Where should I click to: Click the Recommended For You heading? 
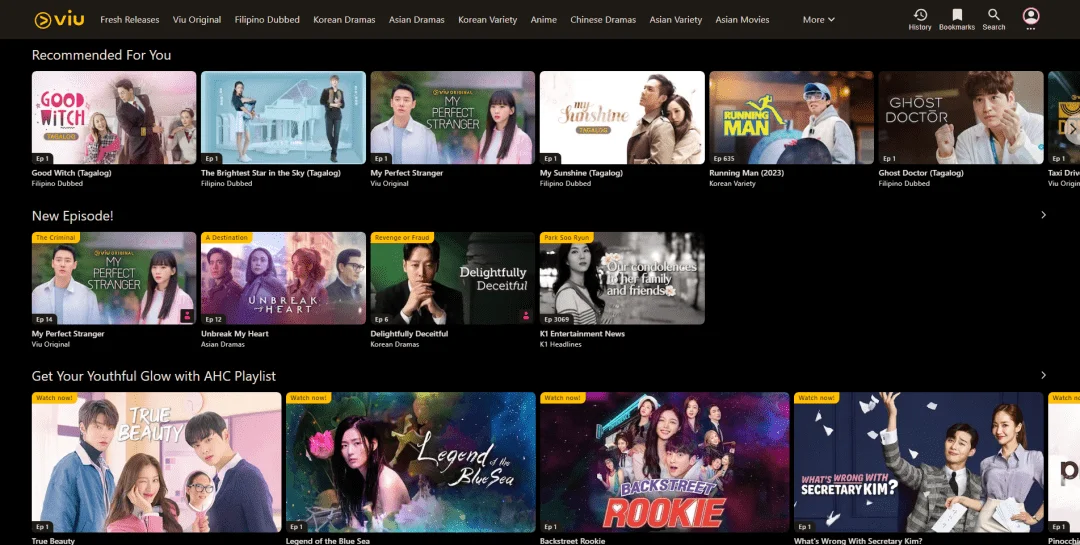(x=101, y=55)
